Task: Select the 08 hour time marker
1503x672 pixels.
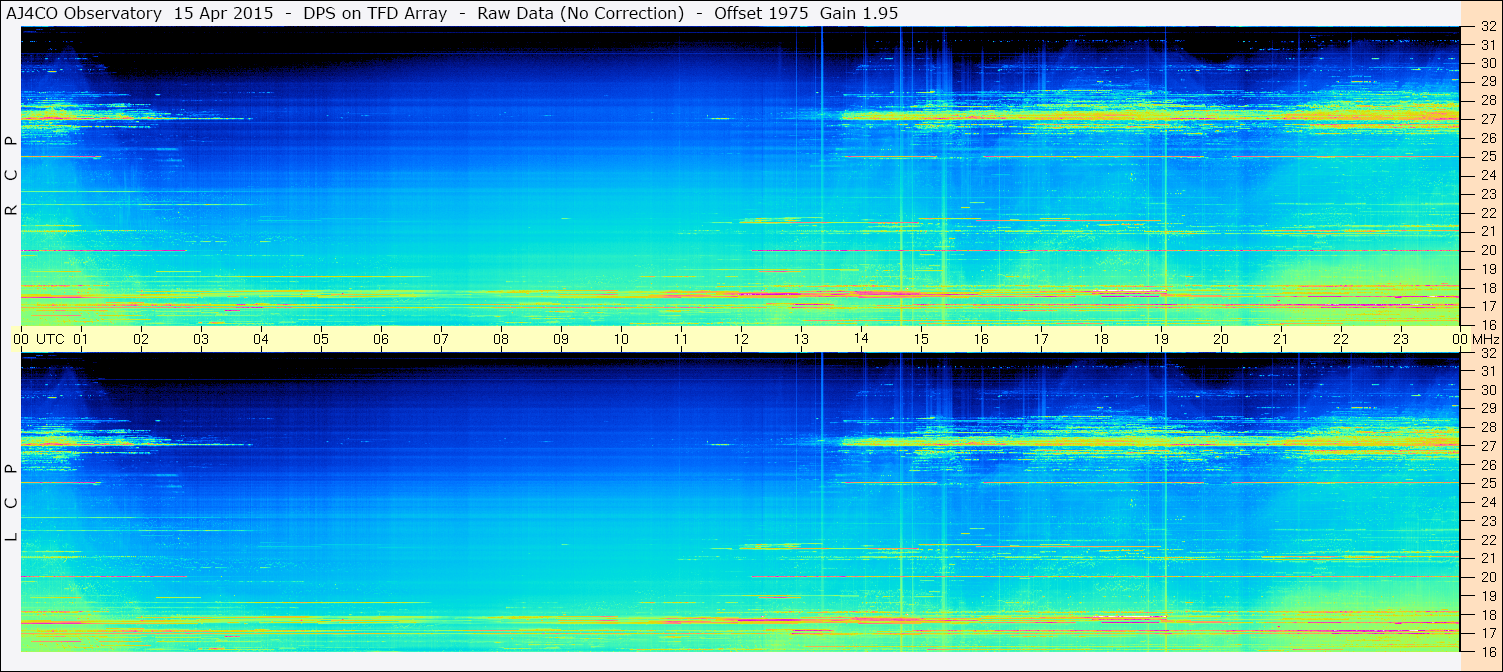Action: [501, 339]
